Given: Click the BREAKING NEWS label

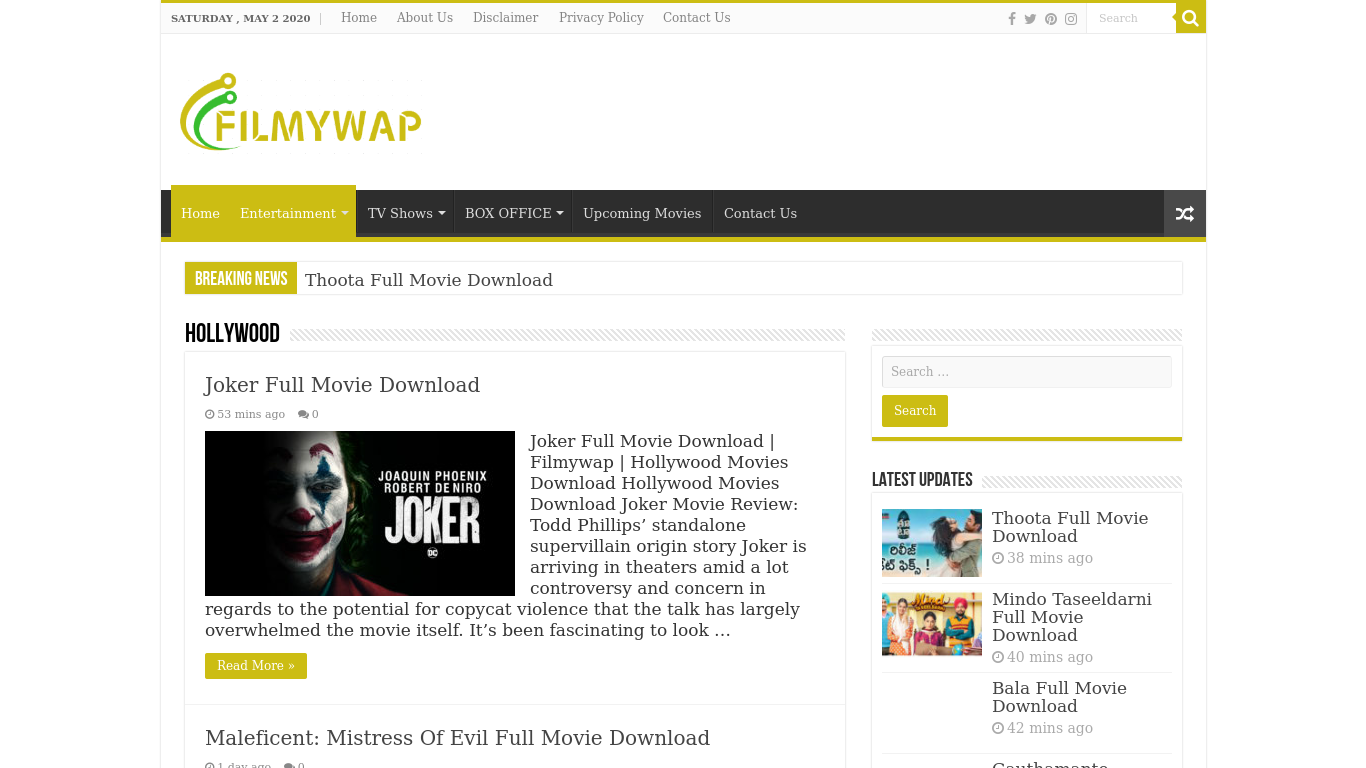Looking at the screenshot, I should 241,279.
